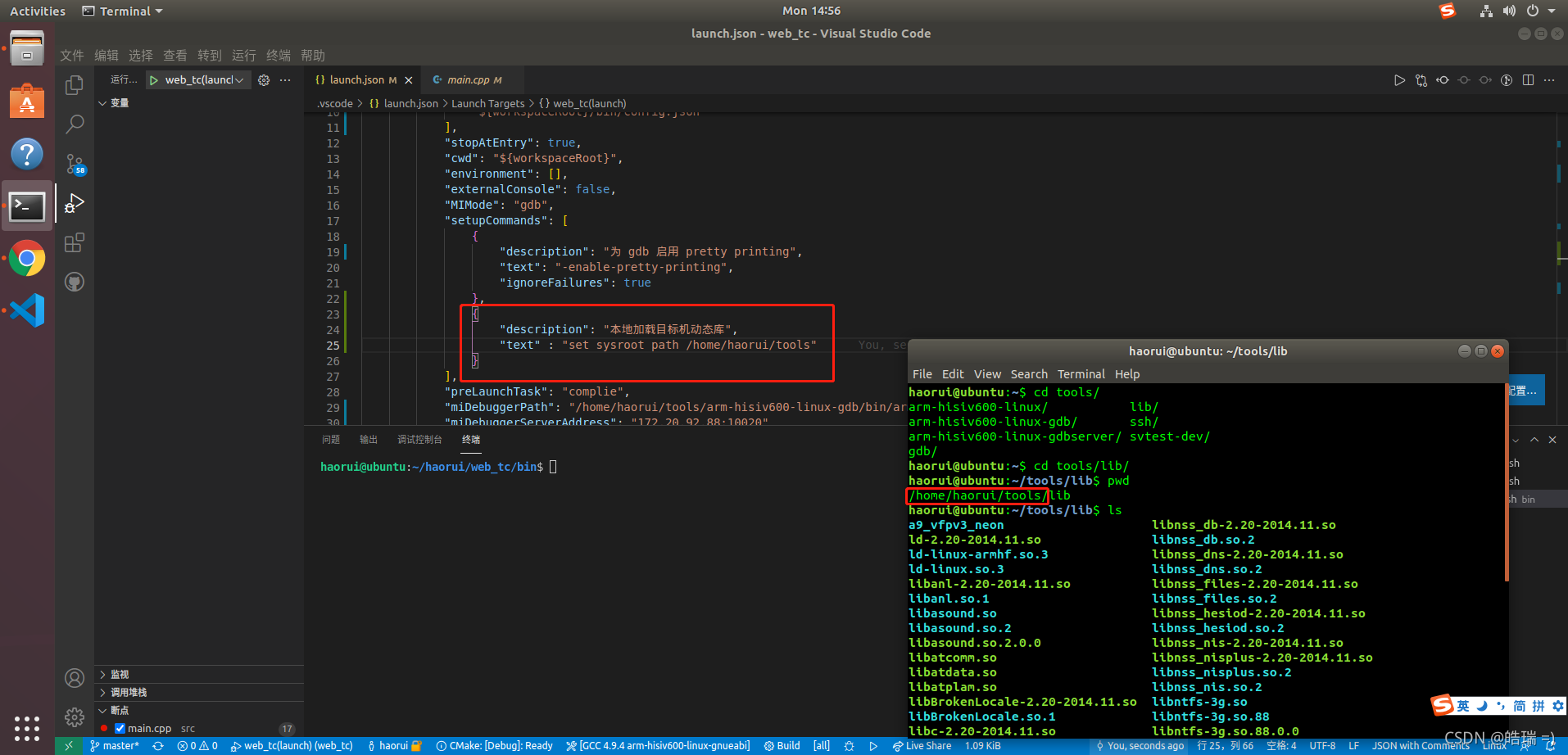Open terminal dropdown chevron in panel header

pyautogui.click(x=1516, y=441)
